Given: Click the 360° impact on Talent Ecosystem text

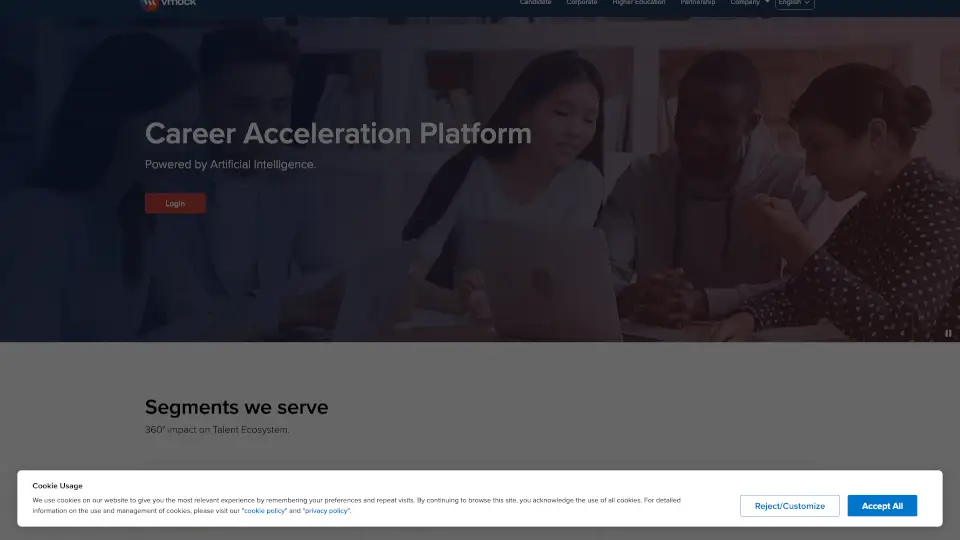Looking at the screenshot, I should tap(217, 430).
